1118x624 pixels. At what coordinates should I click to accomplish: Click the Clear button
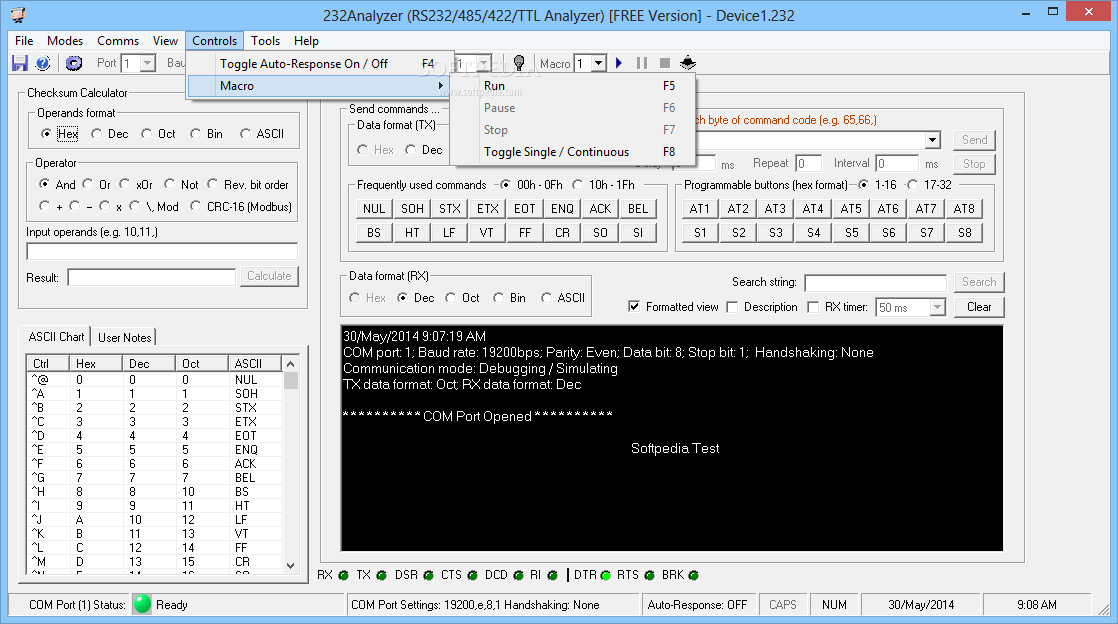tap(979, 307)
